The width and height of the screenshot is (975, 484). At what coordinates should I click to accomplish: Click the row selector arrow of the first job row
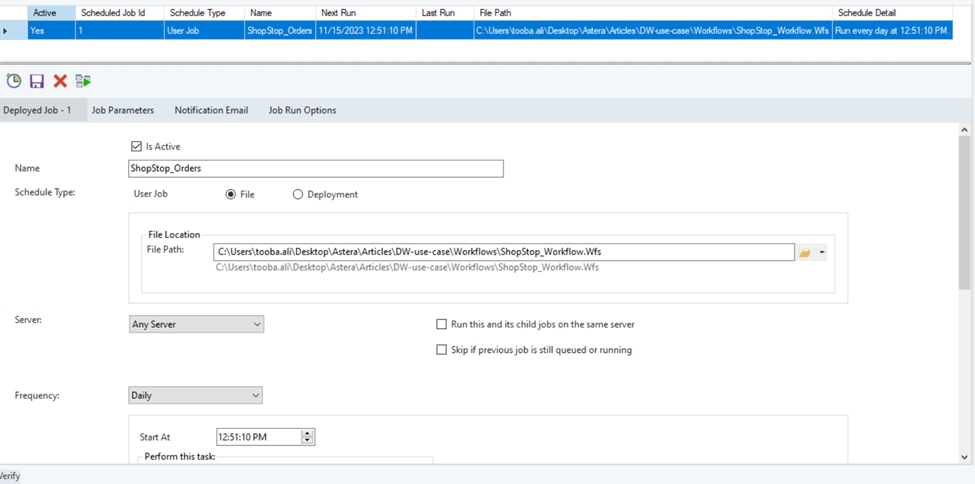pos(6,31)
